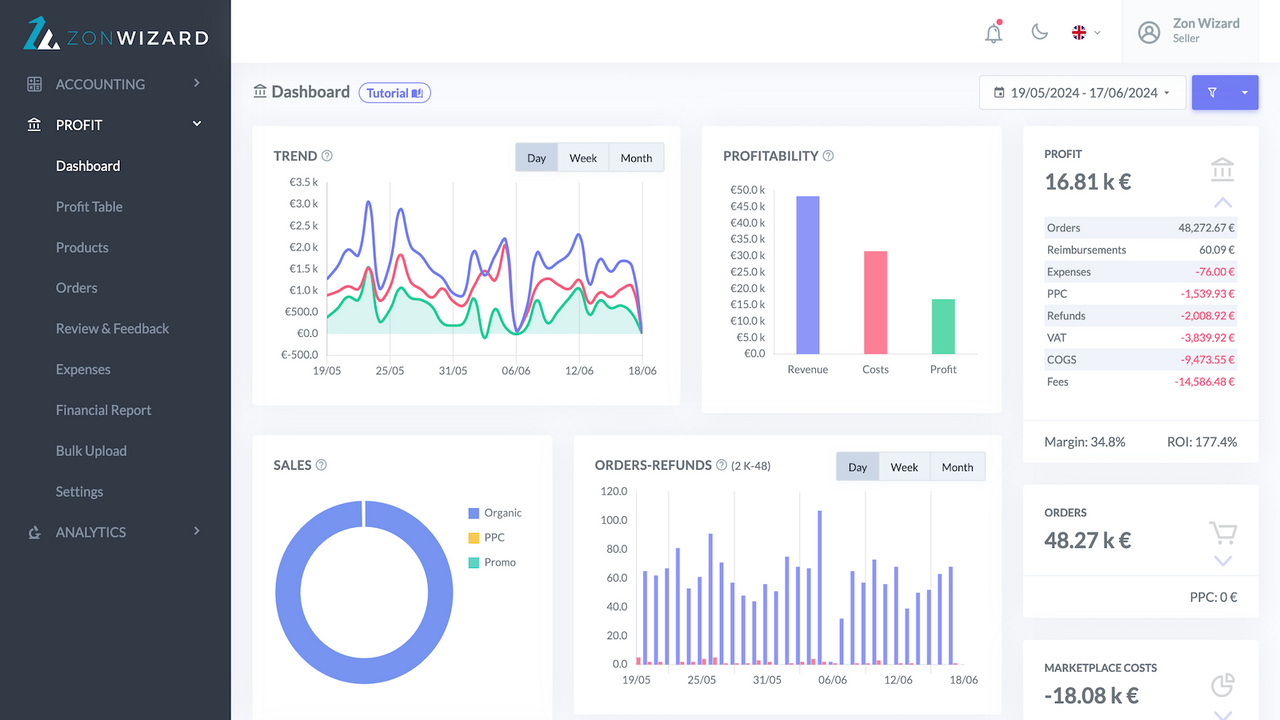Expand the Orders card details chevron
The height and width of the screenshot is (720, 1280).
click(x=1222, y=561)
